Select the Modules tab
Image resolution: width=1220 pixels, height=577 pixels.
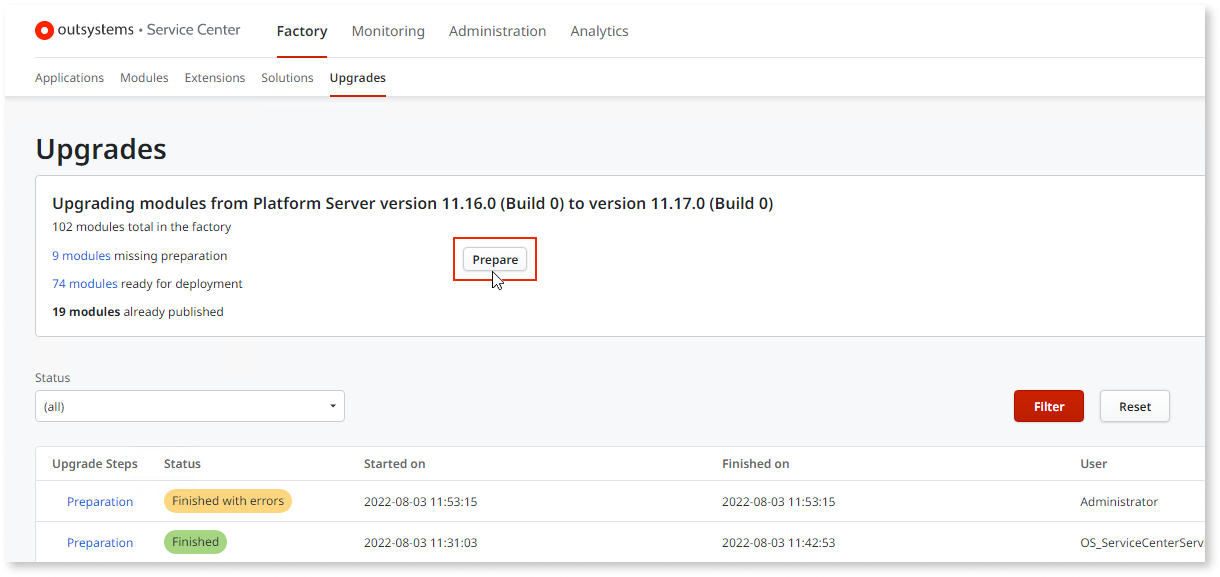(x=144, y=77)
